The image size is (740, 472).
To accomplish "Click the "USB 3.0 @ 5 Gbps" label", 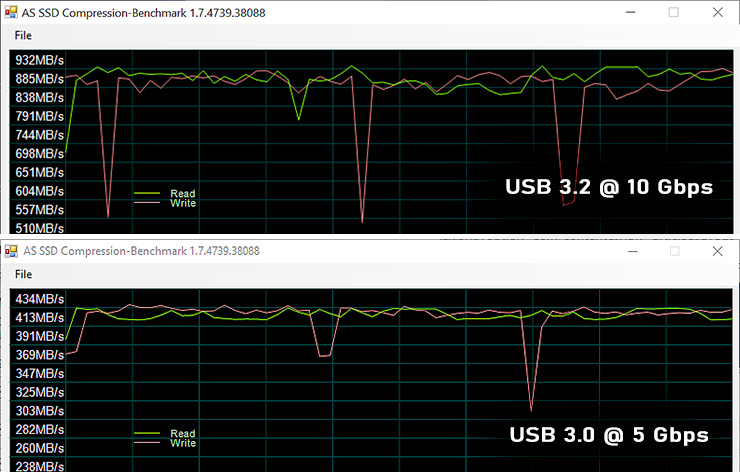I will pos(609,435).
